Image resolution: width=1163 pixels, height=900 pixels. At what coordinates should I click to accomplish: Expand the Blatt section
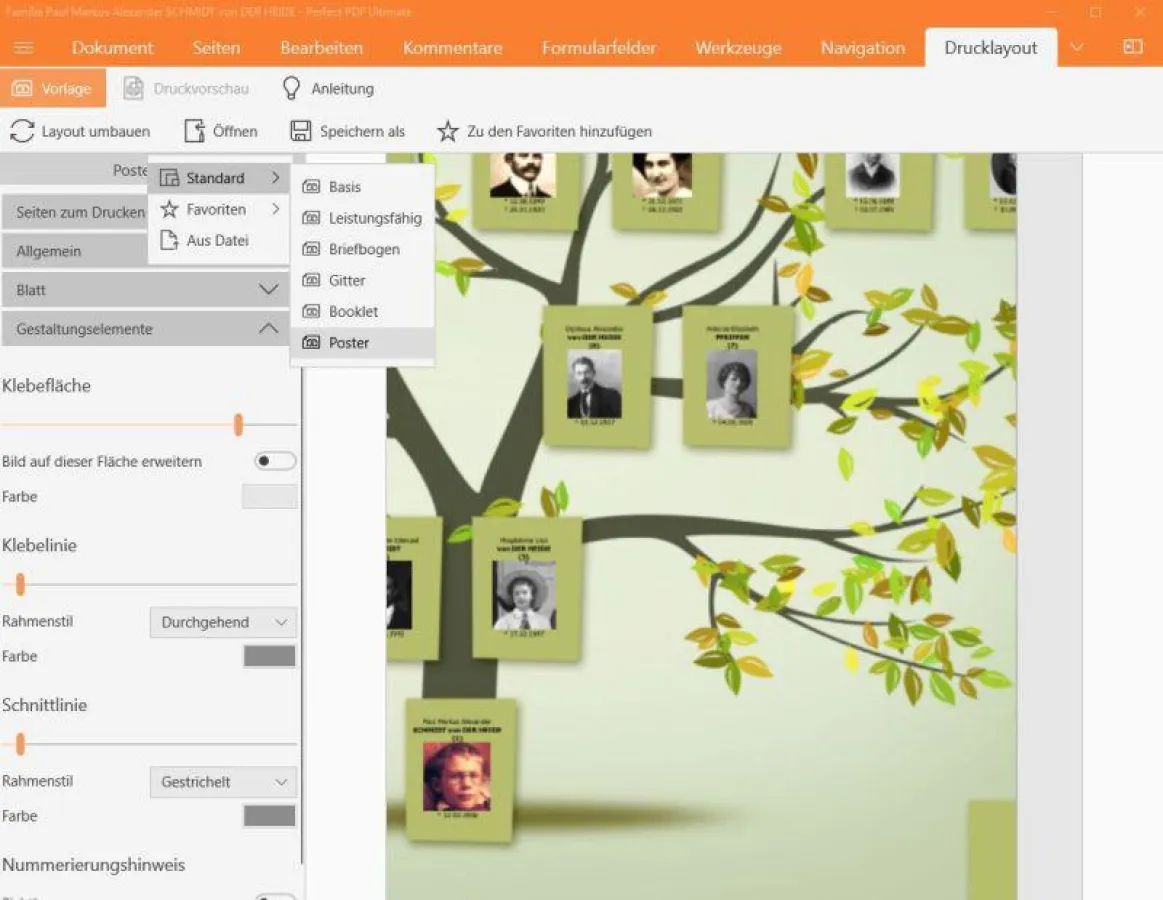point(268,289)
